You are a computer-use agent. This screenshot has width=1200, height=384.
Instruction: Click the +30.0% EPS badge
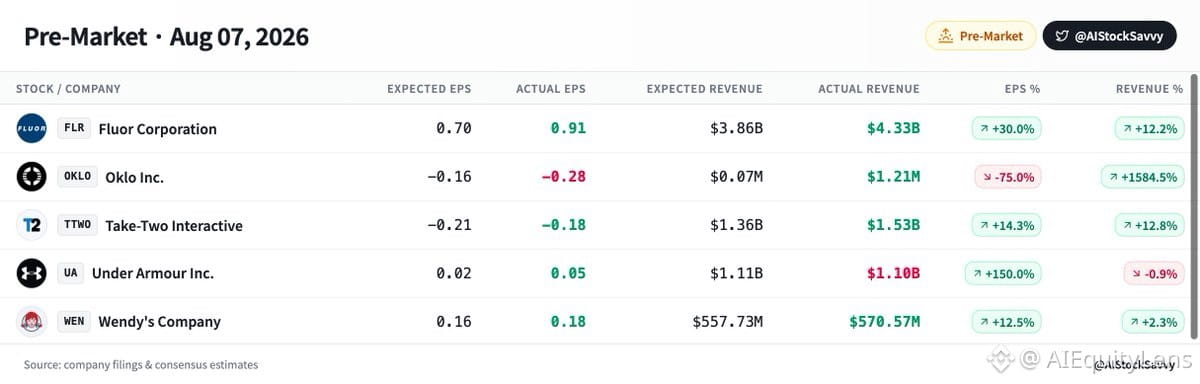click(1007, 128)
